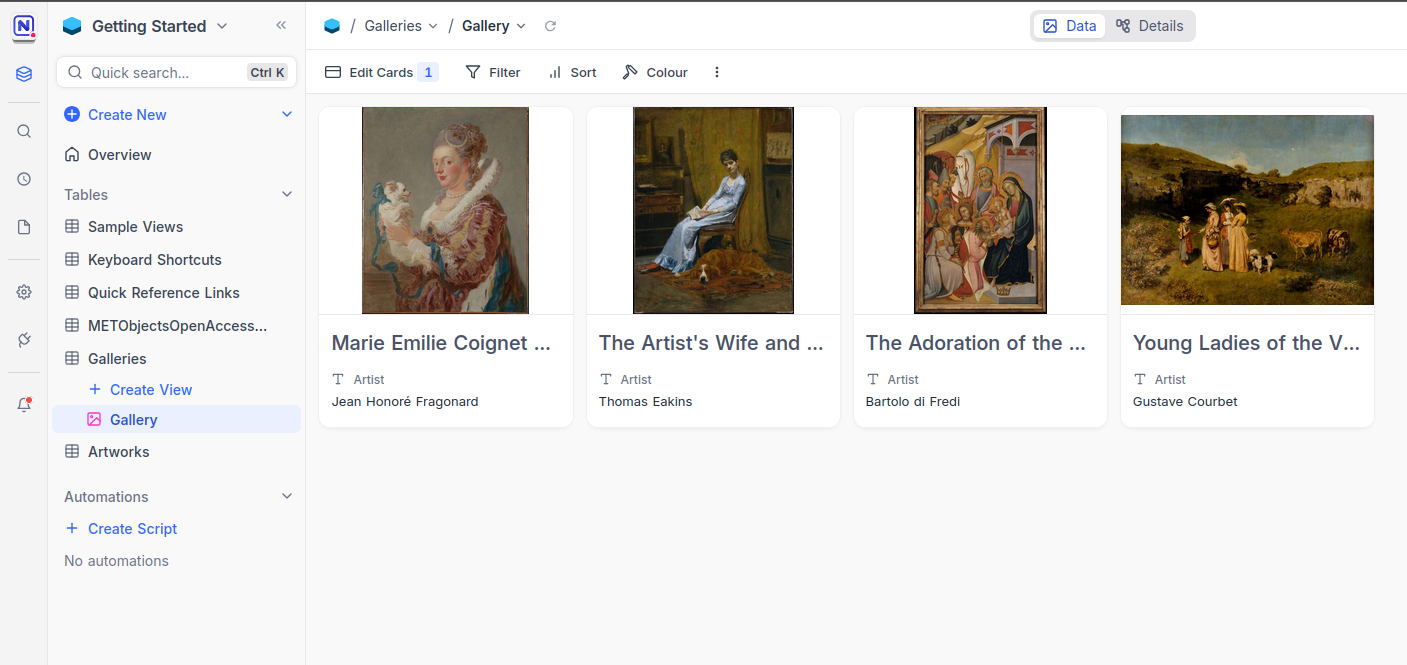Click the plus icon next to Create Script

point(72,529)
